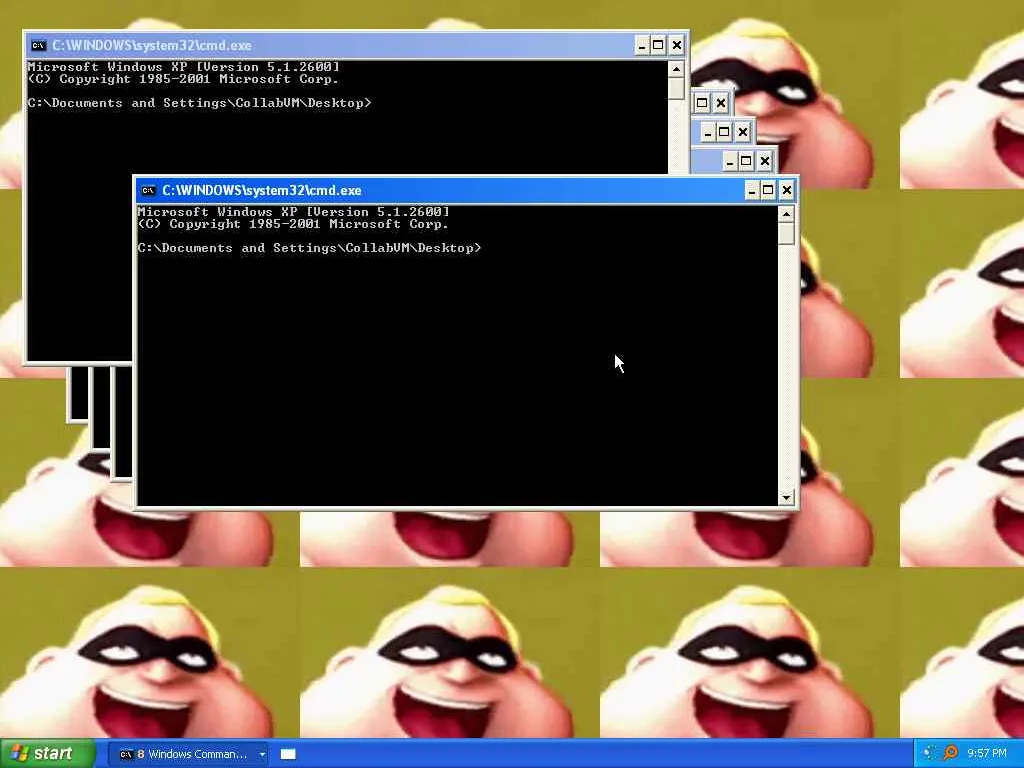Open the active cmd.exe window's title bar icon menu
1024x768 pixels.
(149, 191)
